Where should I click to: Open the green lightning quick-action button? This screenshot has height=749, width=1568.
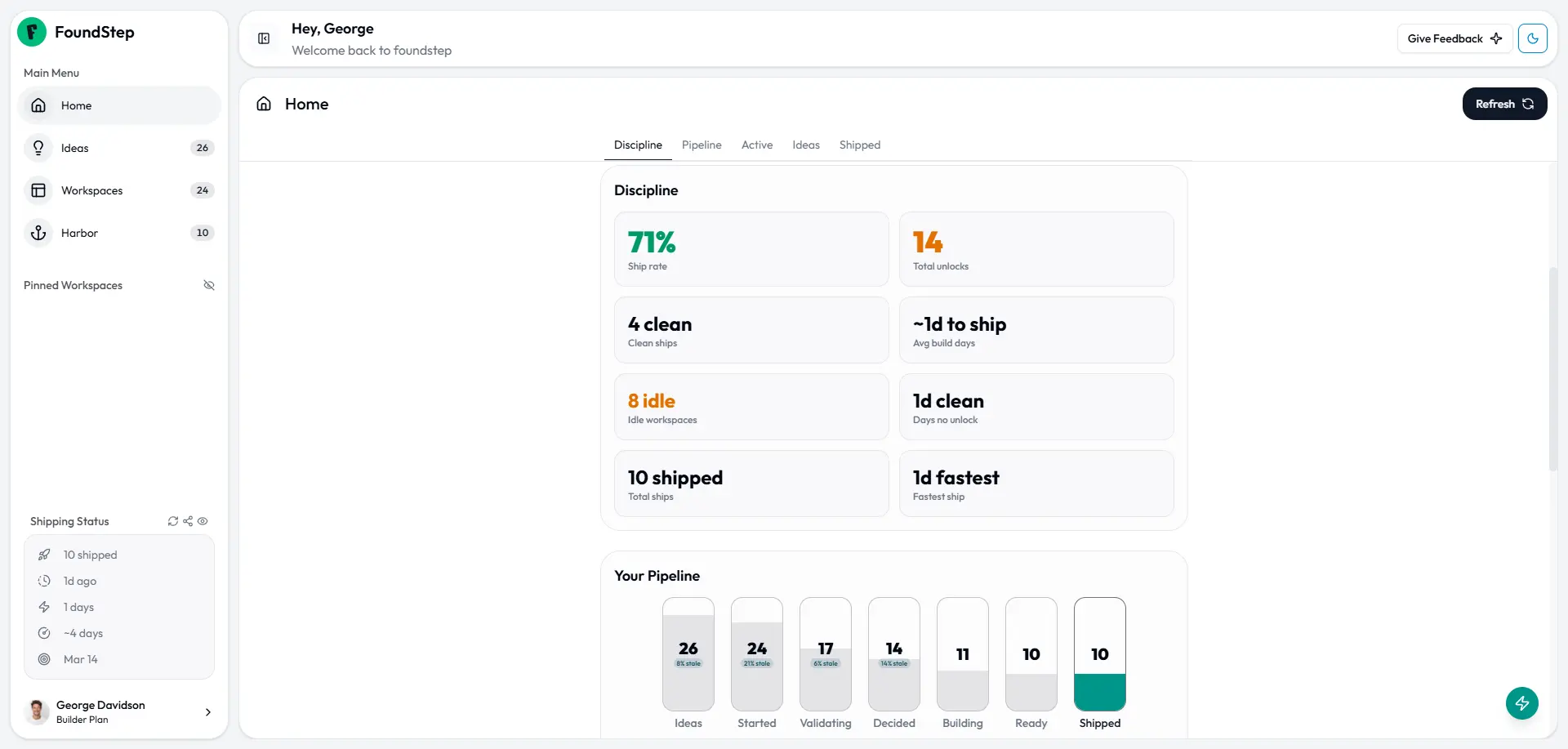click(x=1522, y=703)
